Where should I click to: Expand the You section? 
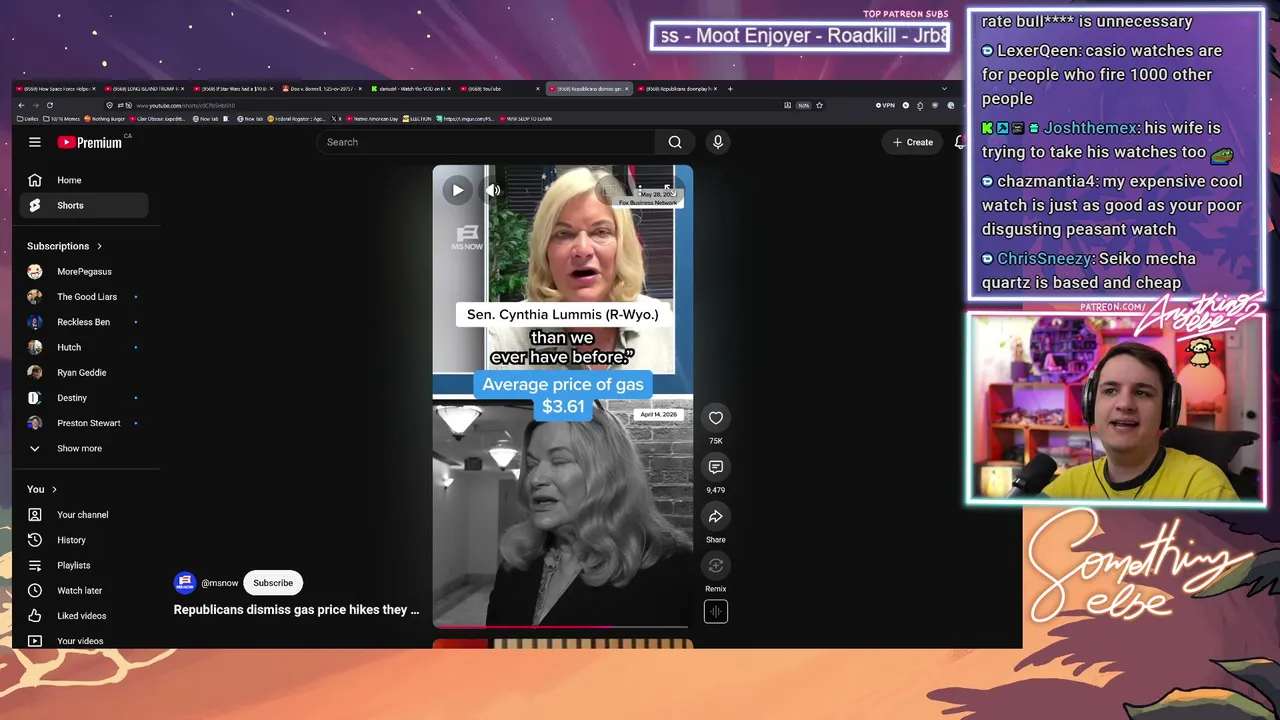click(x=42, y=489)
